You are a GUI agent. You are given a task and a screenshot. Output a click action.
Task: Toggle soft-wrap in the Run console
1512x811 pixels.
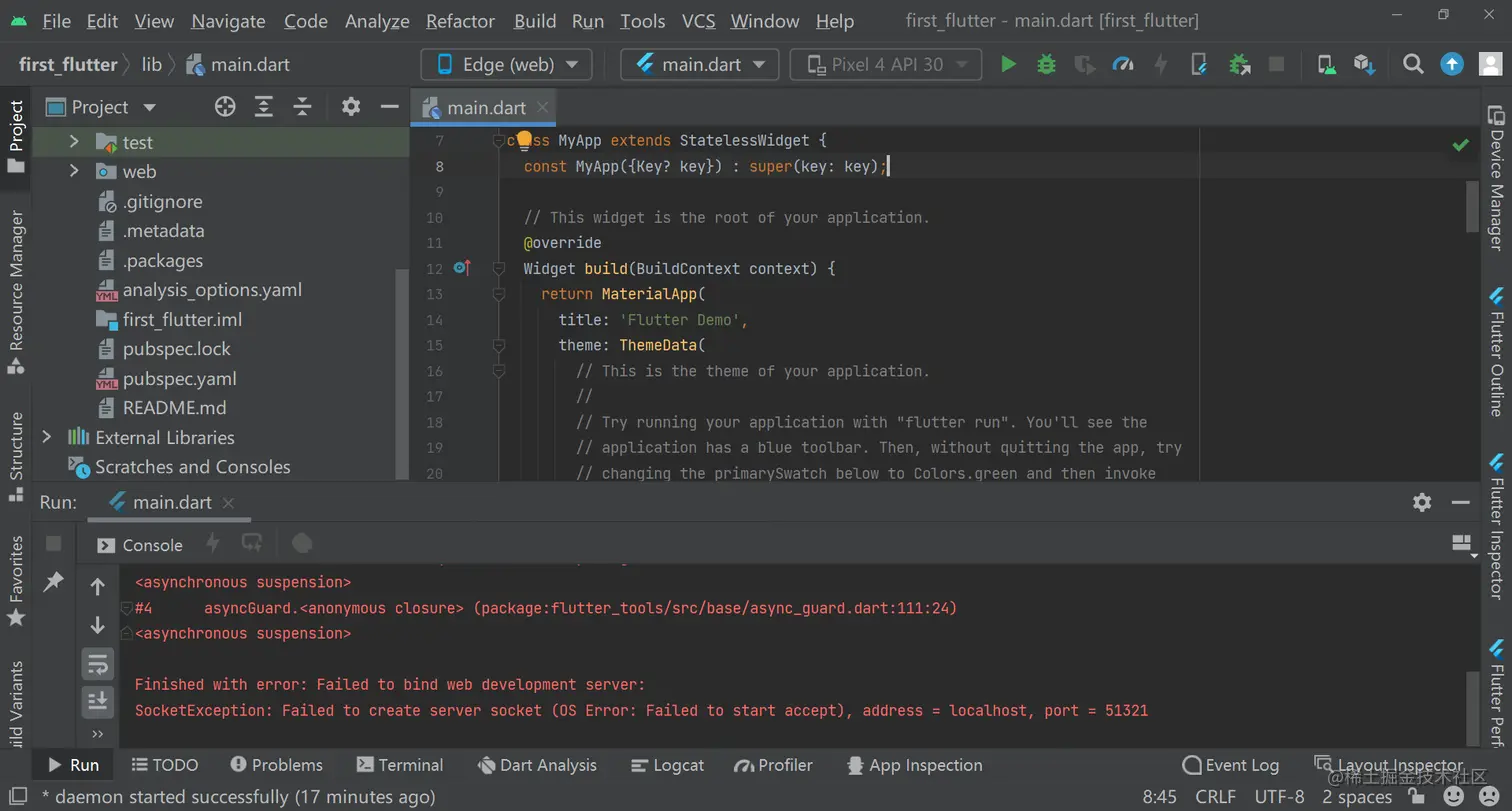[x=97, y=664]
